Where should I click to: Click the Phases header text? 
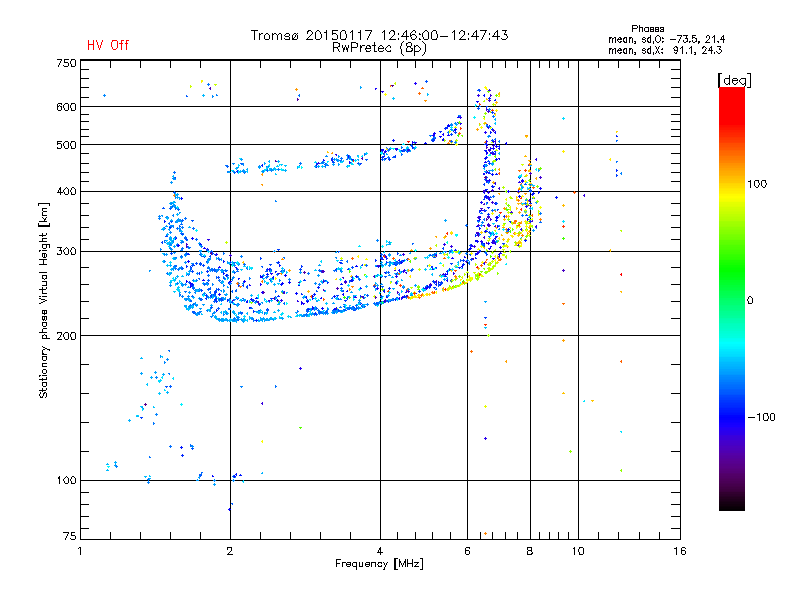[647, 29]
